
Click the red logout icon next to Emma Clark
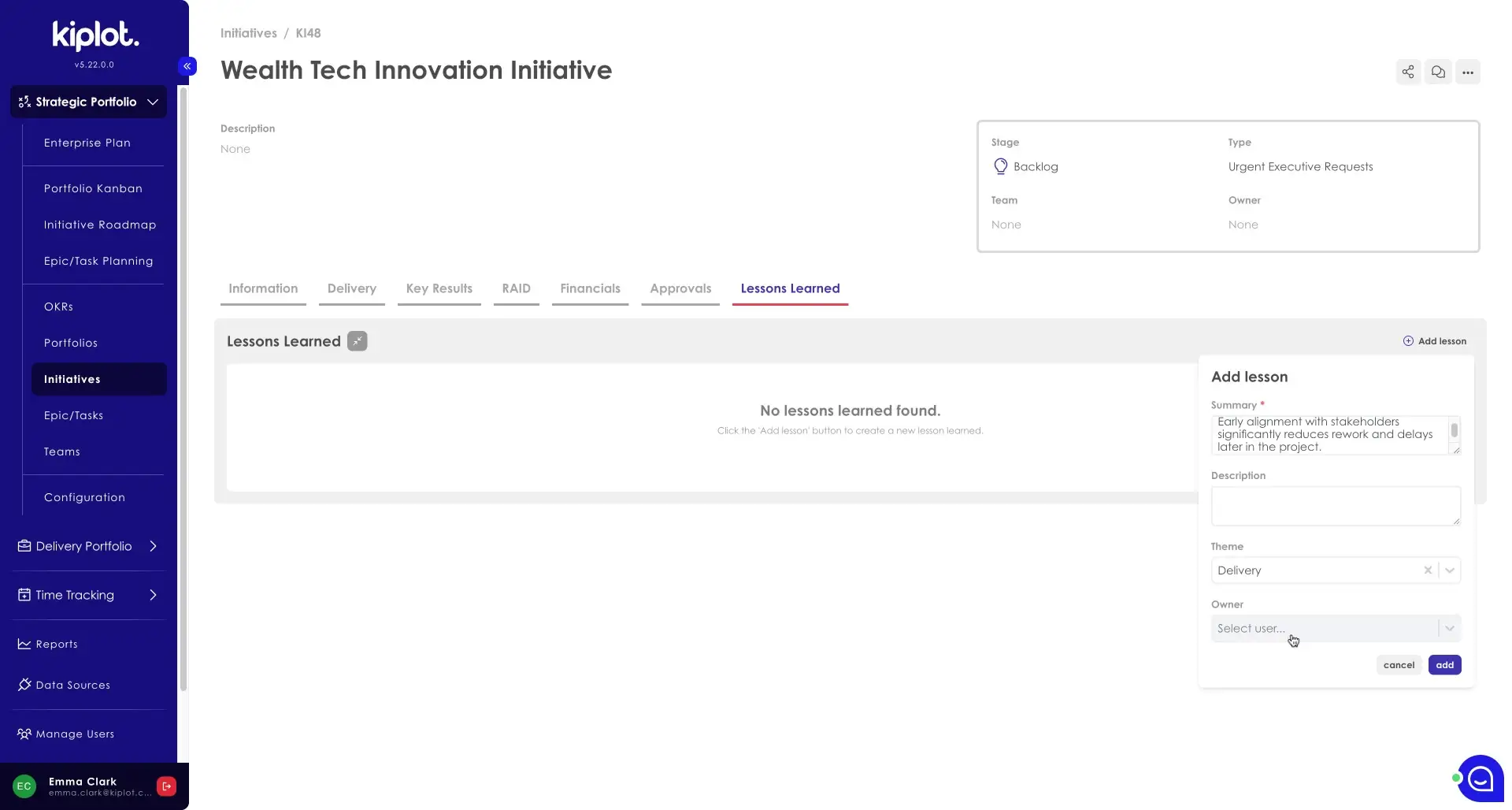166,786
